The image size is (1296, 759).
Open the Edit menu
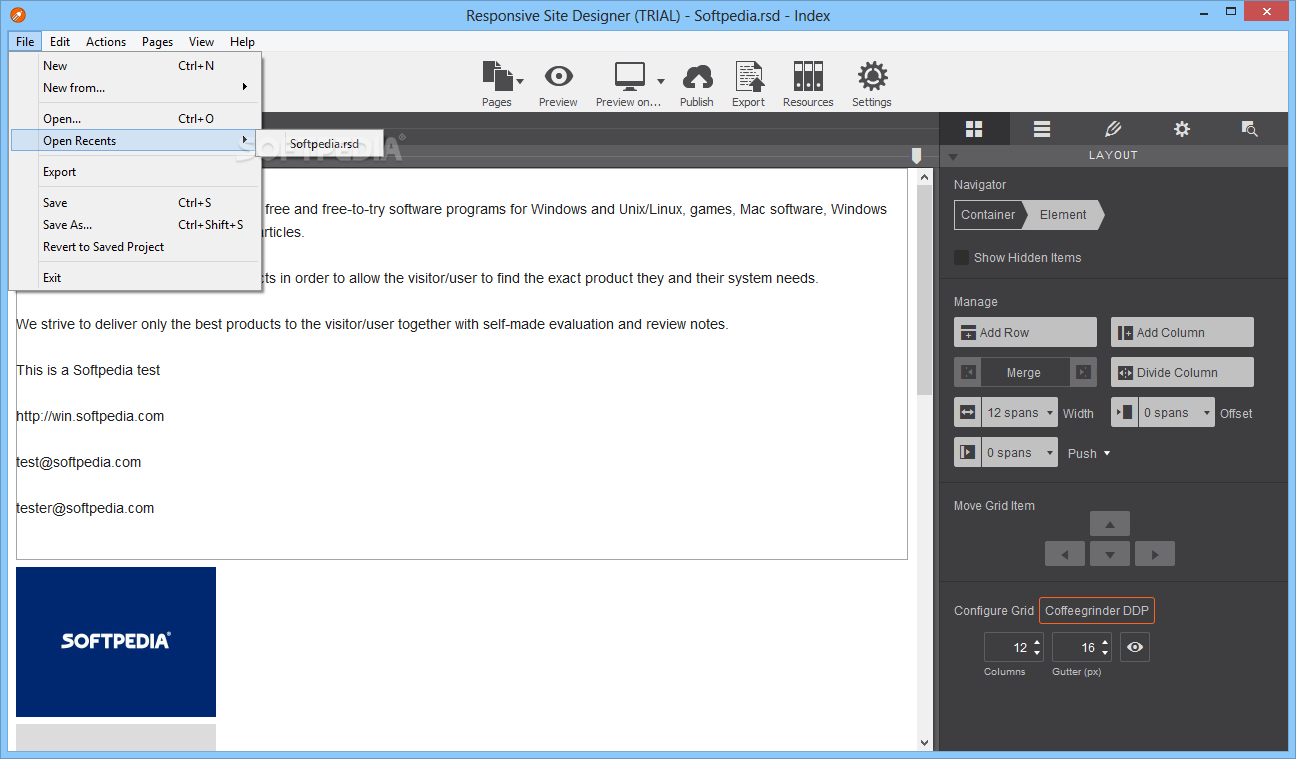[x=60, y=41]
